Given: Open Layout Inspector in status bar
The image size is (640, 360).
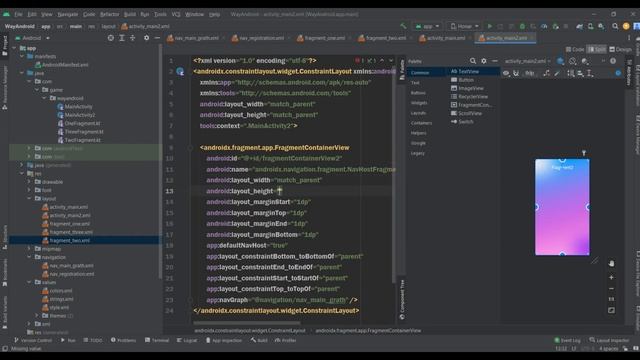Looking at the screenshot, I should pyautogui.click(x=609, y=340).
